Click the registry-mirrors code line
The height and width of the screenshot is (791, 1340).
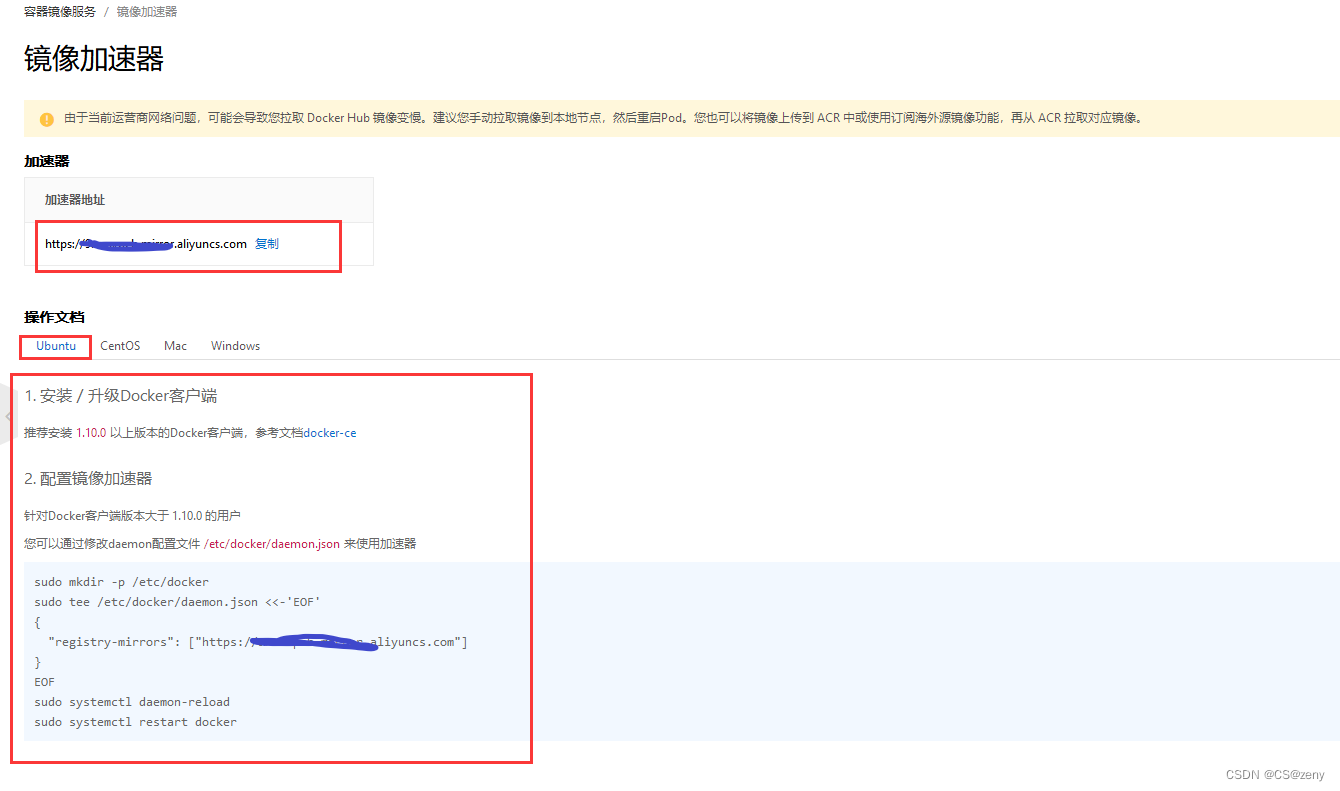pos(258,642)
